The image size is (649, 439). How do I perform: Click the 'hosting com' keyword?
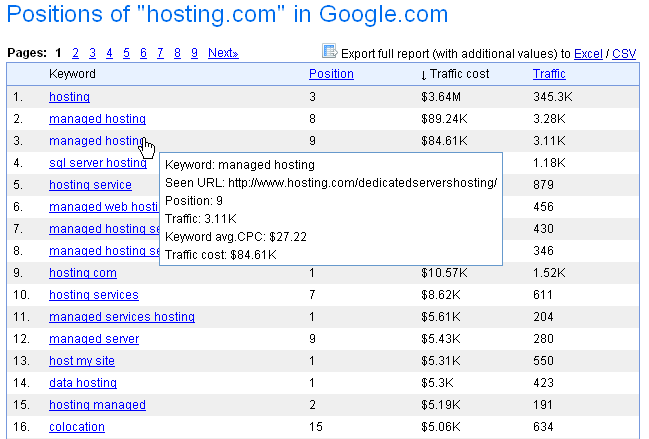point(82,273)
